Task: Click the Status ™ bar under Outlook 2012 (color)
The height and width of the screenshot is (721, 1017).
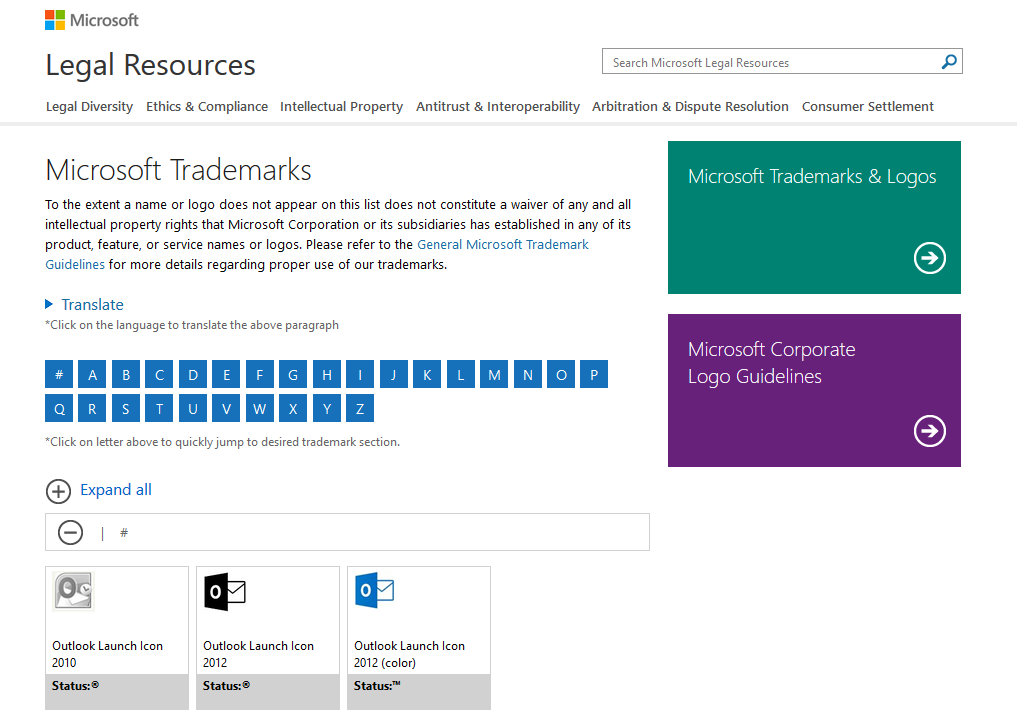Action: click(x=419, y=691)
